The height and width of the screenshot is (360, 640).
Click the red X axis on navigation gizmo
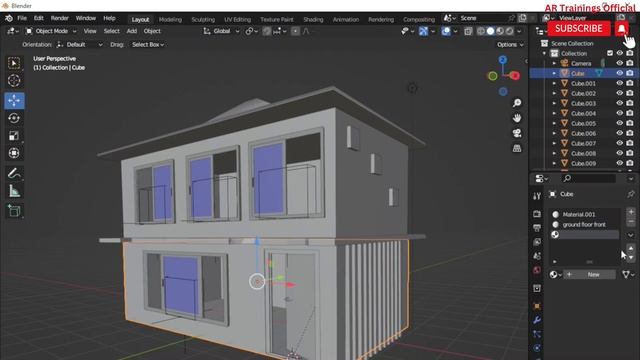515,76
